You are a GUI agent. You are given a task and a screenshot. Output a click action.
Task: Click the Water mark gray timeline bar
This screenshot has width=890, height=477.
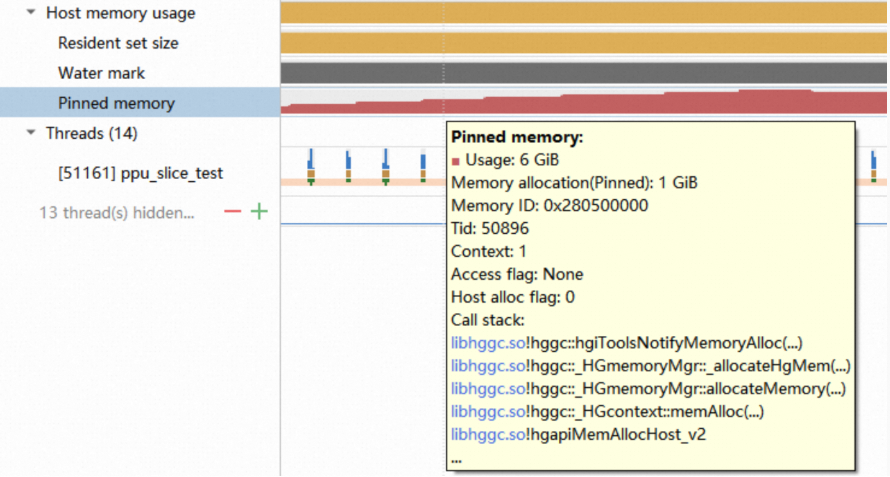pyautogui.click(x=583, y=73)
